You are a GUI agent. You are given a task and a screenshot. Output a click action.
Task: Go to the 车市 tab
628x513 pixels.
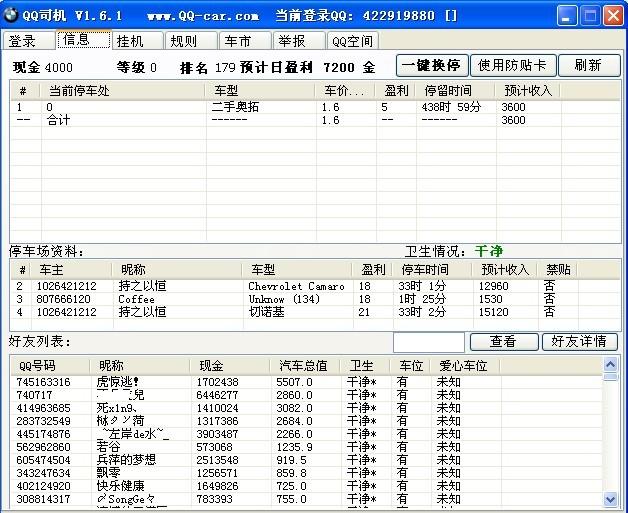[245, 40]
